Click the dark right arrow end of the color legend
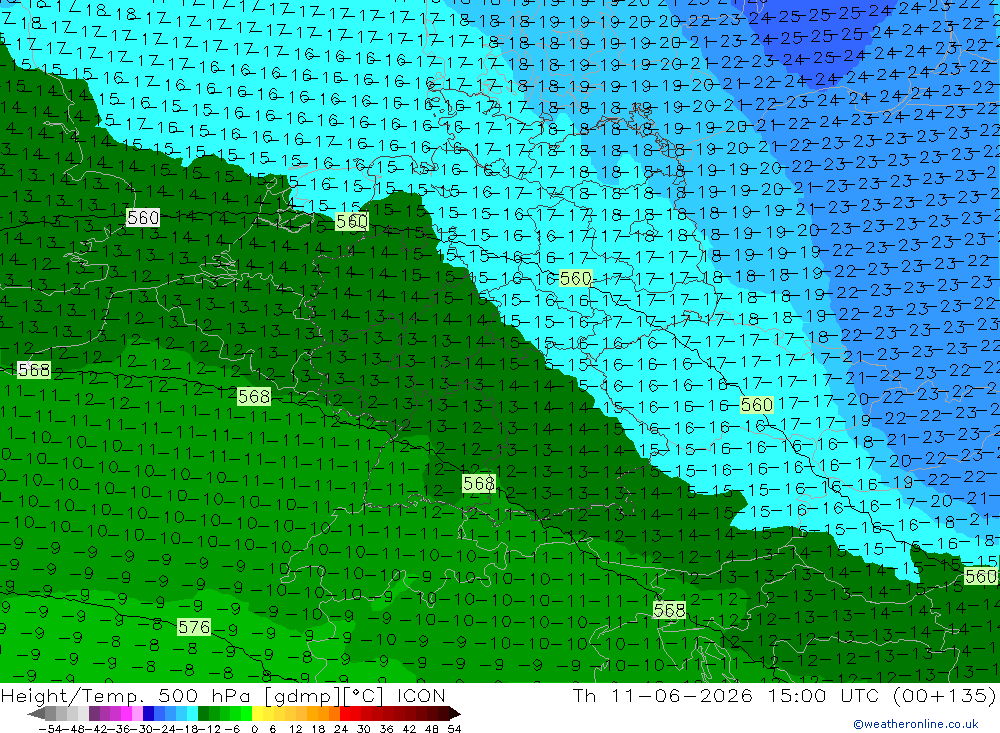The width and height of the screenshot is (1000, 733). coord(455,713)
